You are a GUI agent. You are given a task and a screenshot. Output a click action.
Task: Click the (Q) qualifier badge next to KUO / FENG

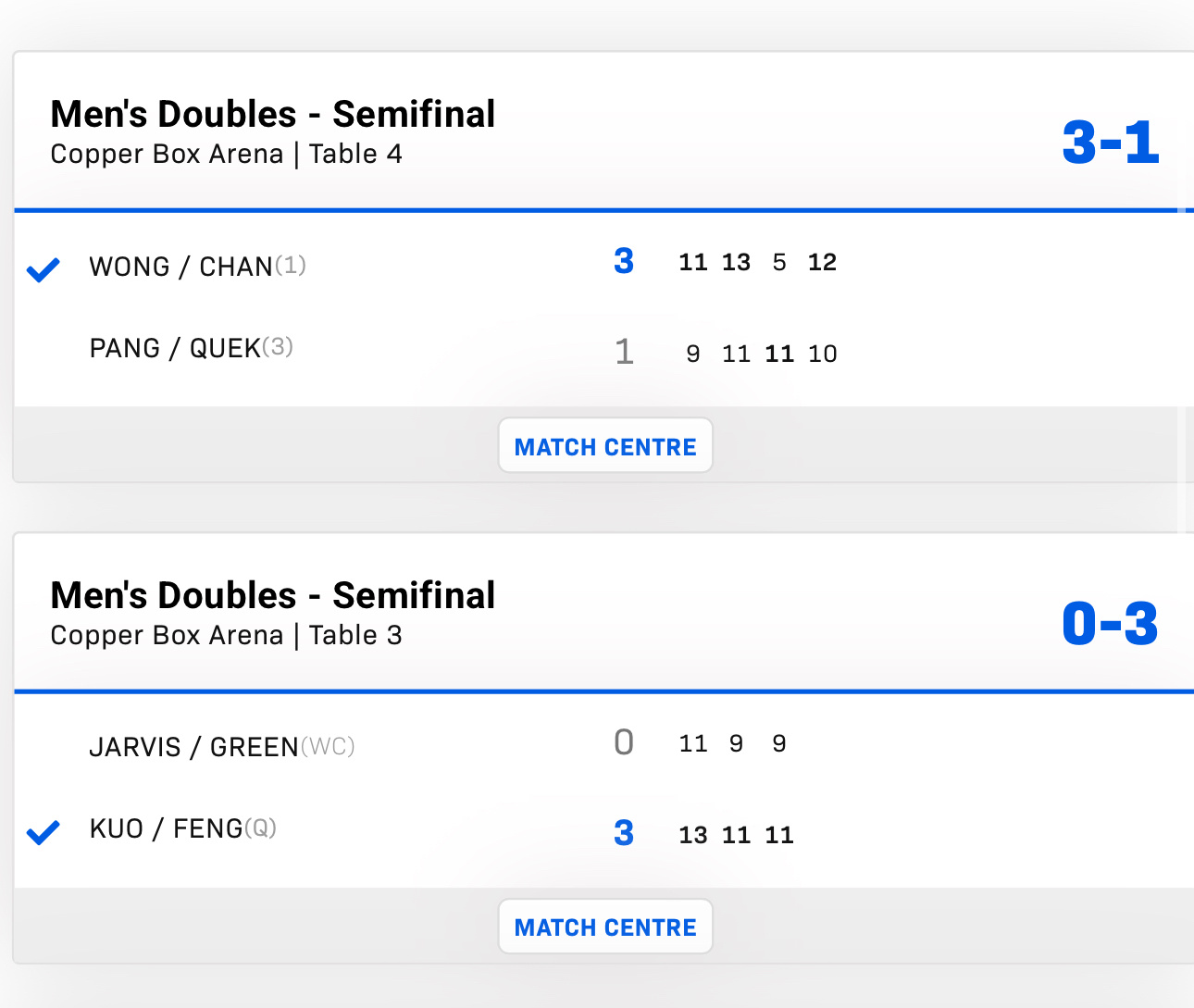point(260,828)
